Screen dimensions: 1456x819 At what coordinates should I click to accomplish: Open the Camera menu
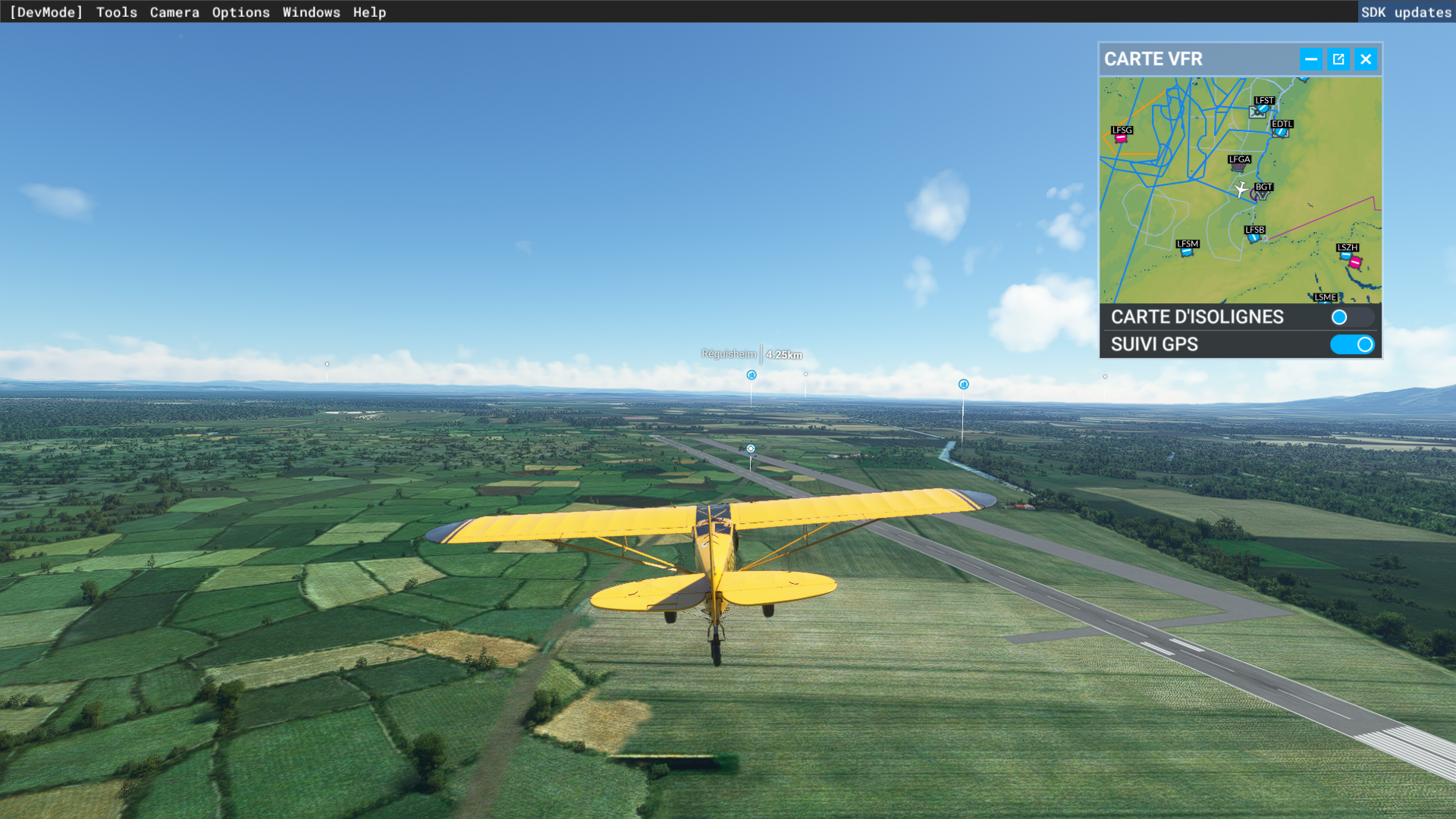coord(174,12)
